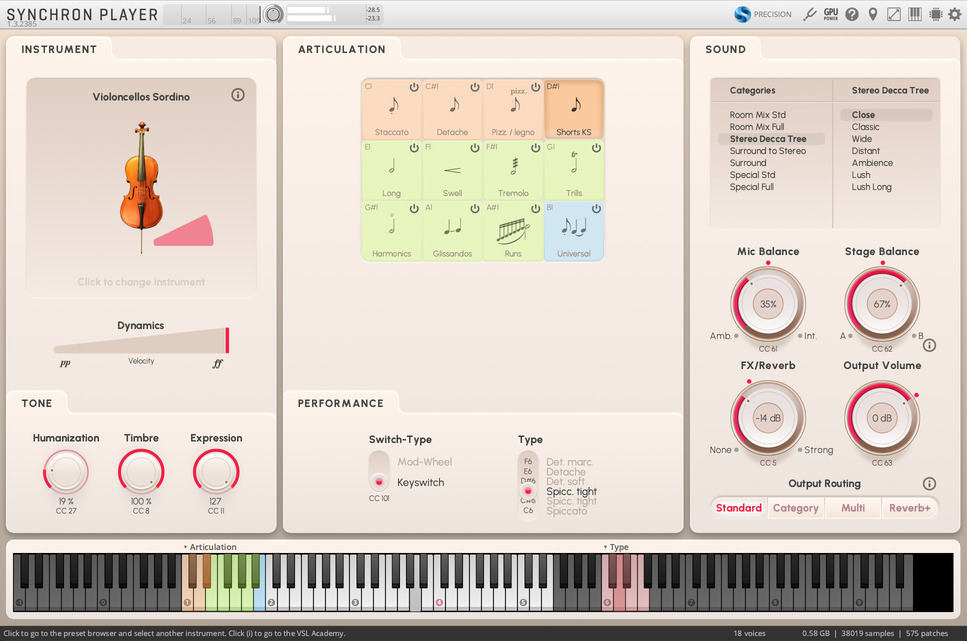This screenshot has width=967, height=641.
Task: Toggle power button on Universal cell
Action: coord(596,209)
